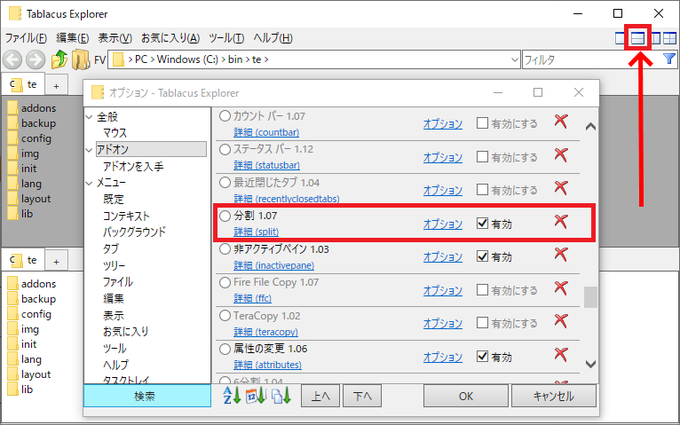Remove the Fire File Copy addon with red X
Viewport: 680px width, 425px height.
561,288
